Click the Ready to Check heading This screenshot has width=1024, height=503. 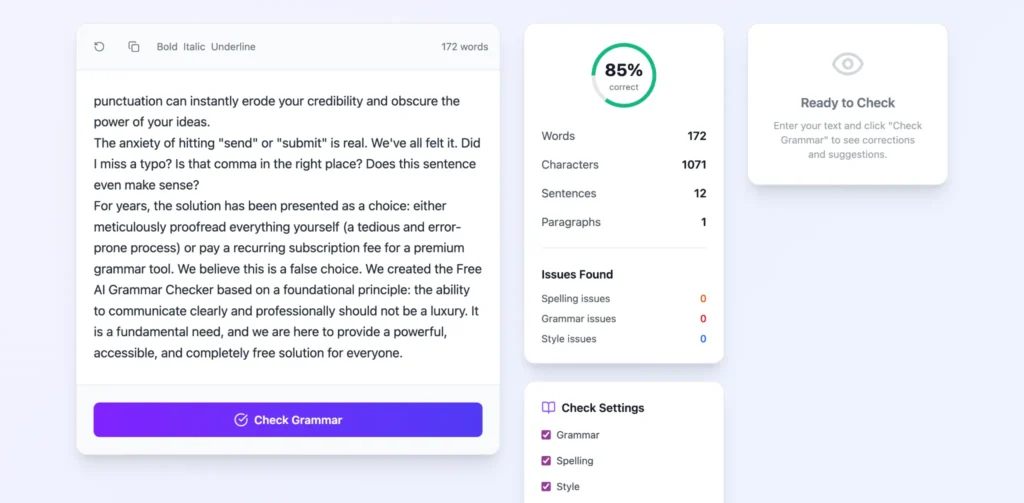pos(847,103)
